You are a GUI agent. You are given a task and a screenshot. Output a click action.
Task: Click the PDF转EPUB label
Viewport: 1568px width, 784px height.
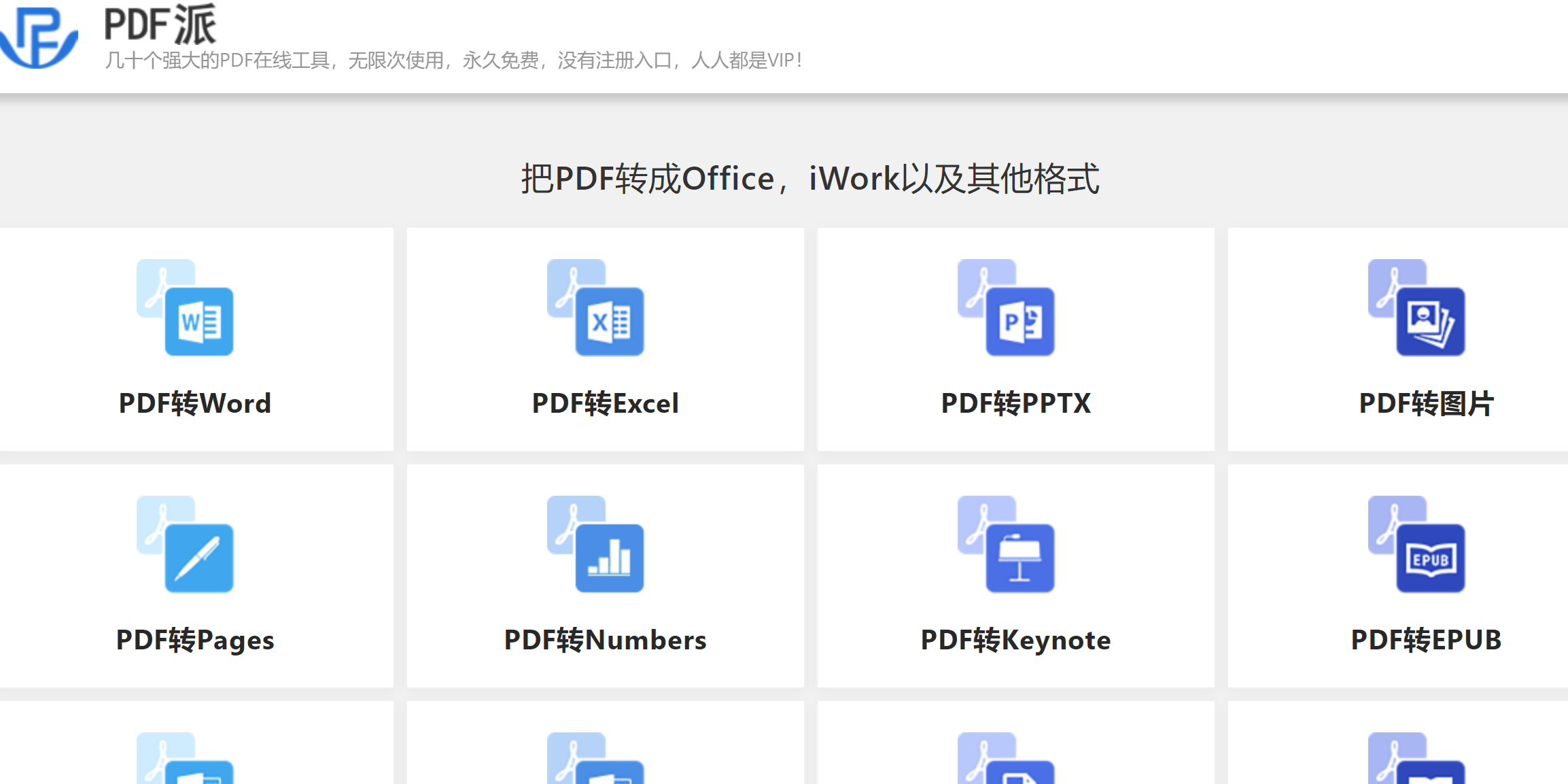1426,640
